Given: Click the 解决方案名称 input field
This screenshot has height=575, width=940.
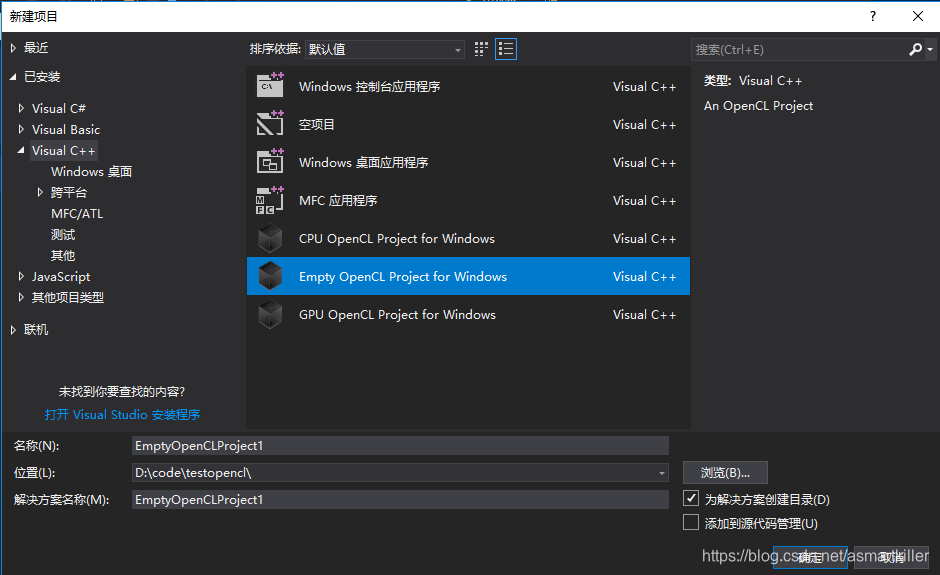Looking at the screenshot, I should point(400,499).
